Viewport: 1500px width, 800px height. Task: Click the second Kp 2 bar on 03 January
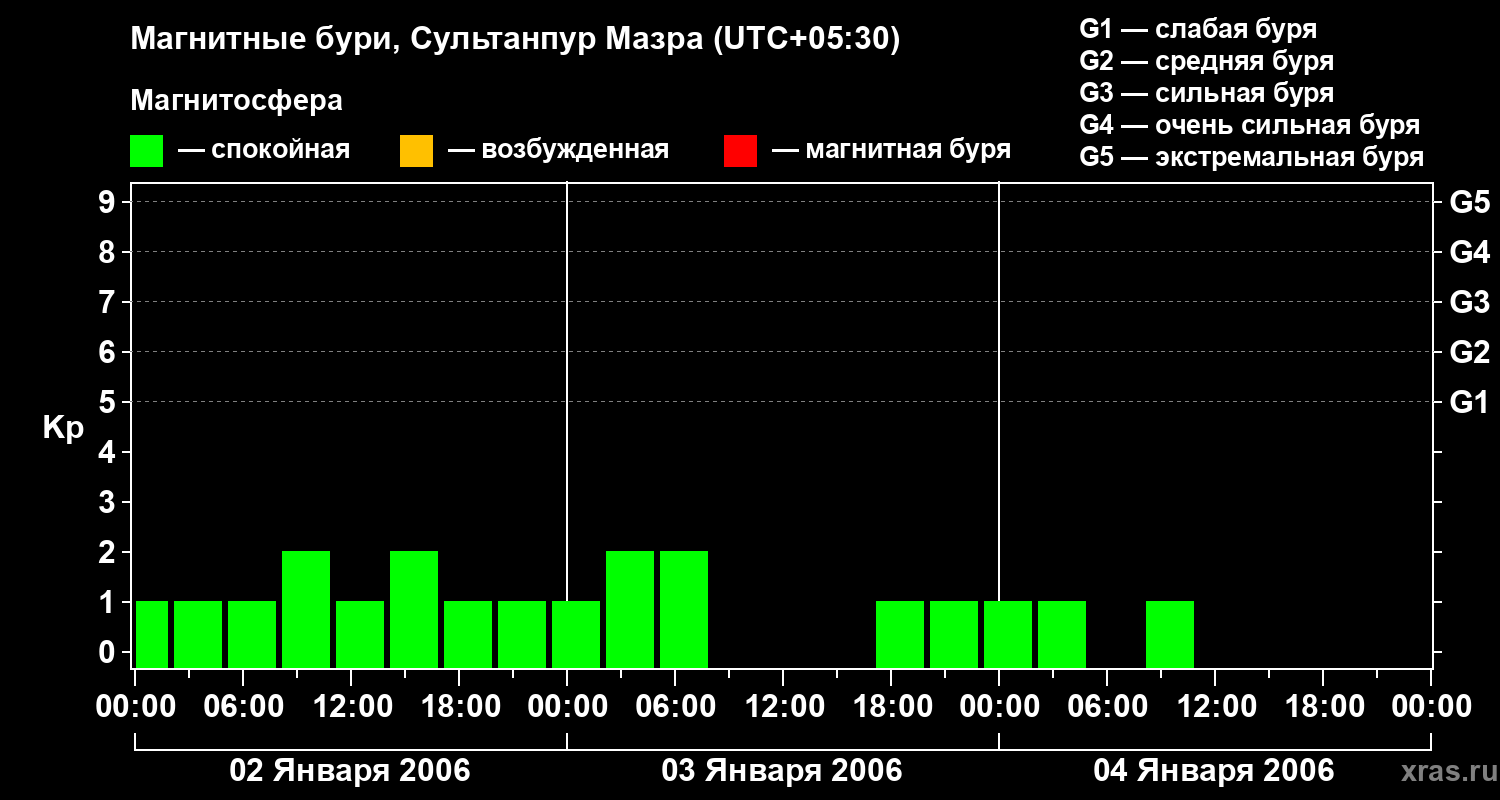coord(684,609)
